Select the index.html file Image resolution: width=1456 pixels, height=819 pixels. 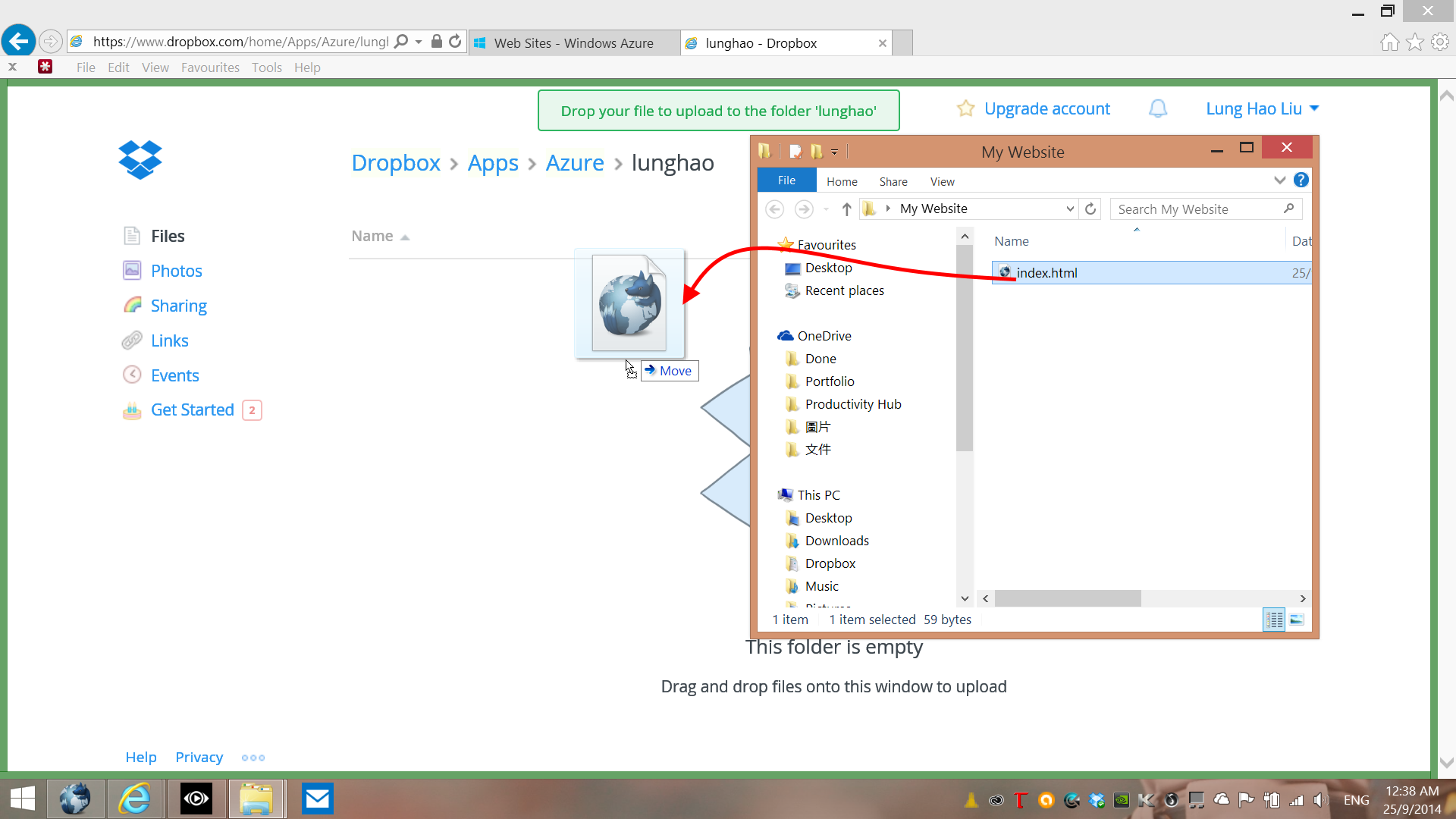[x=1151, y=272]
